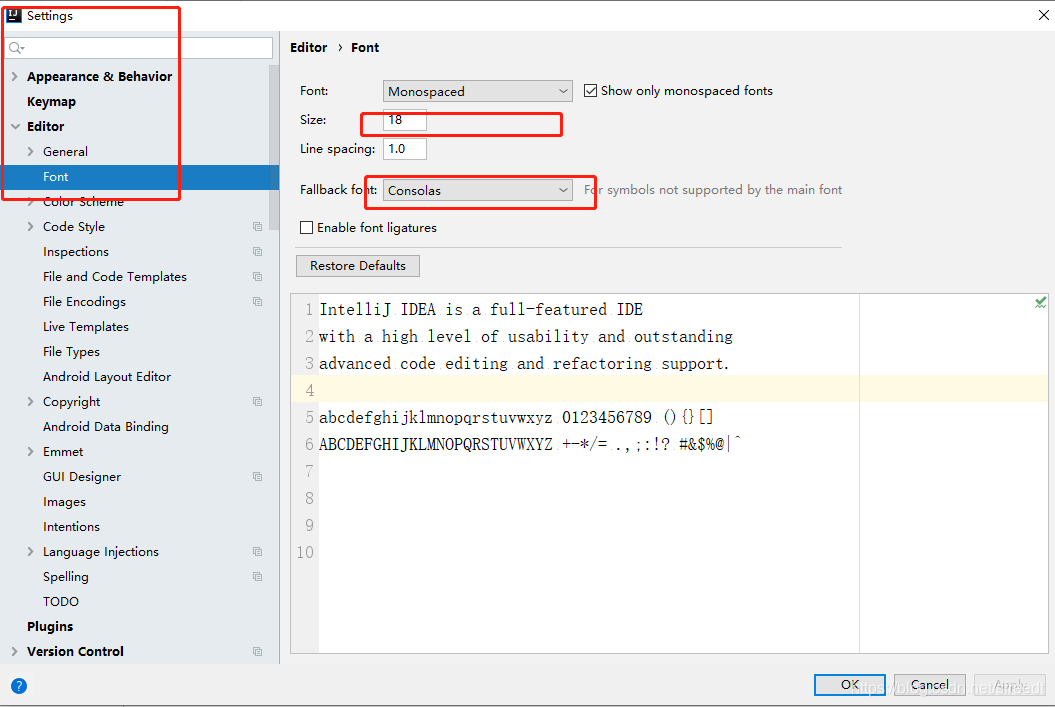This screenshot has width=1055, height=707.
Task: Click the Size field showing 18
Action: coord(404,120)
